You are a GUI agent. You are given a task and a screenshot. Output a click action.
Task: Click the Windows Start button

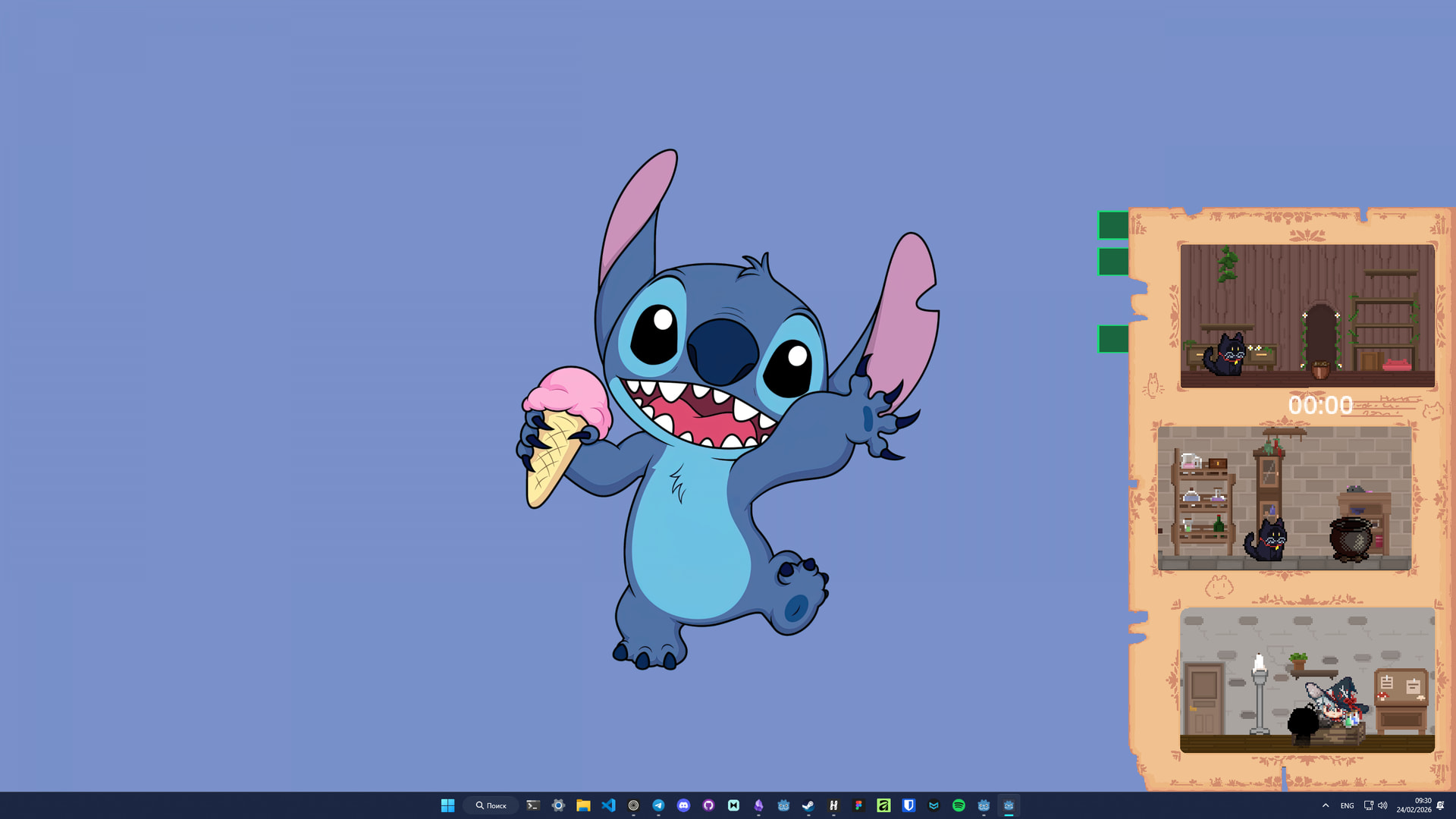(x=447, y=805)
